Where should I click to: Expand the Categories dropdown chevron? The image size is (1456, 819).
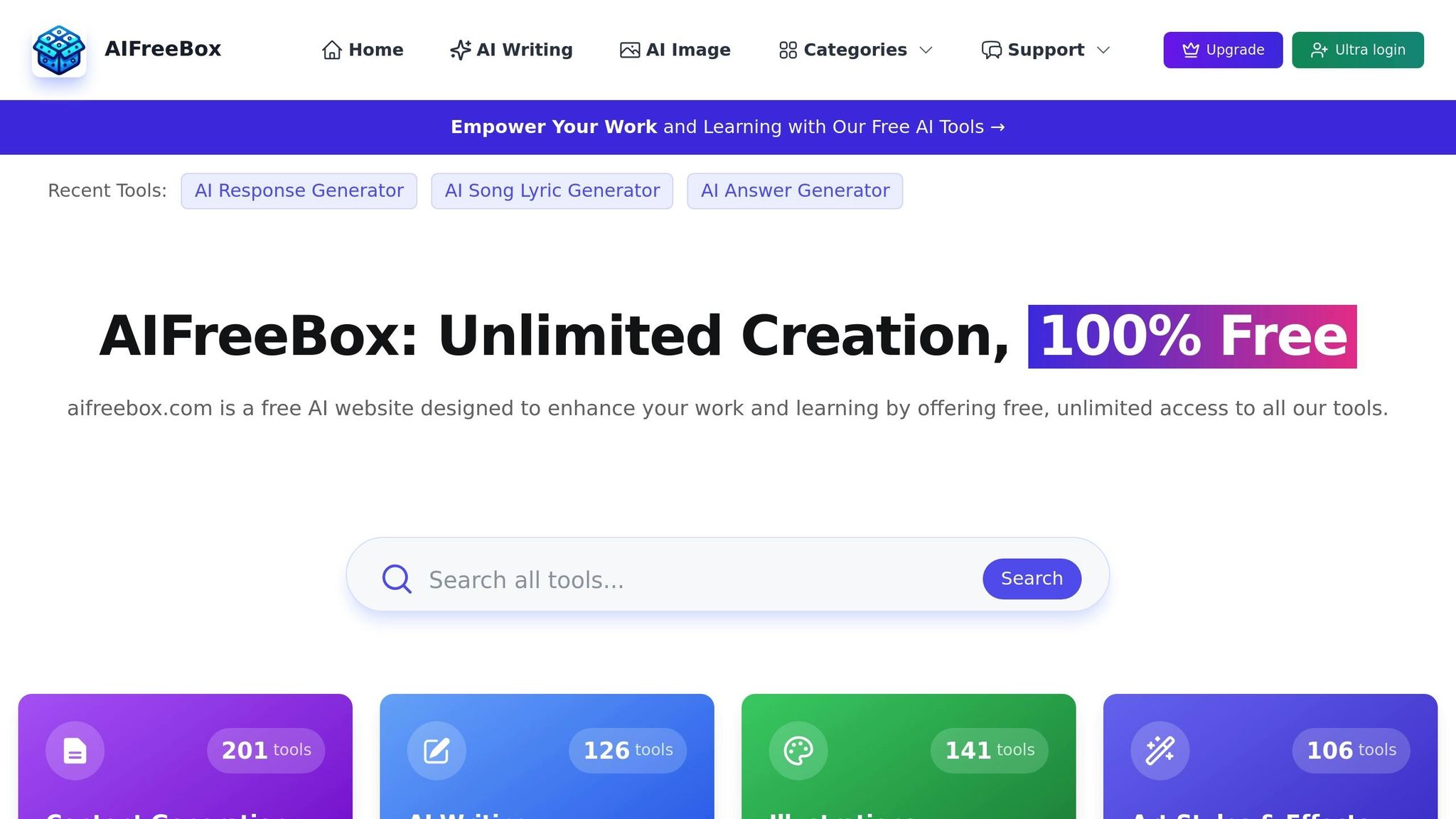926,50
